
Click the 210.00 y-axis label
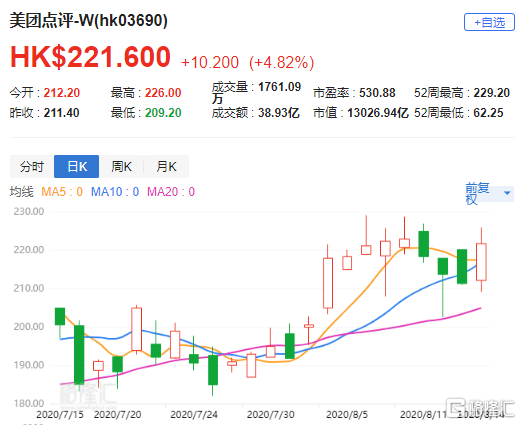[x=29, y=288]
